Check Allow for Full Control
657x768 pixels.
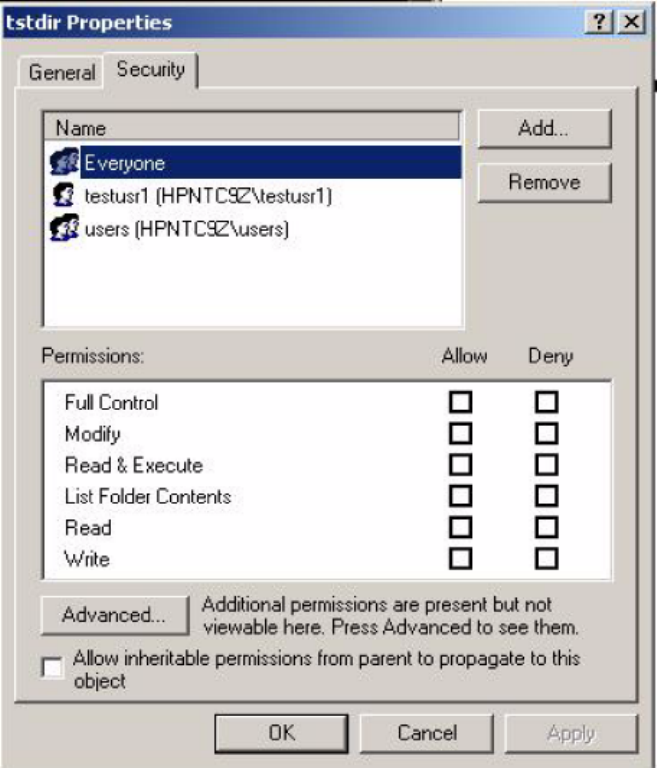point(460,403)
